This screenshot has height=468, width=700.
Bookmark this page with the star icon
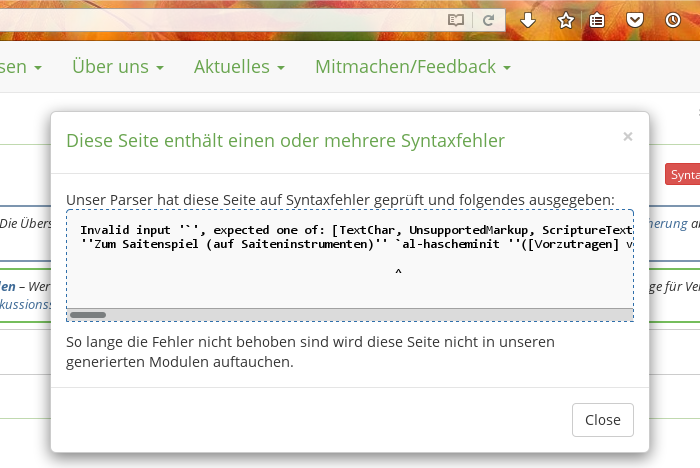(x=565, y=20)
